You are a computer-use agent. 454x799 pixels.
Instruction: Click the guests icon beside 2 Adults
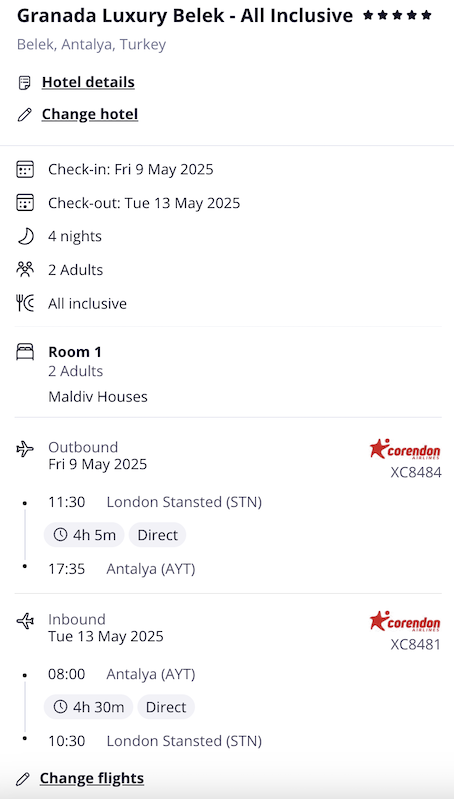click(25, 270)
